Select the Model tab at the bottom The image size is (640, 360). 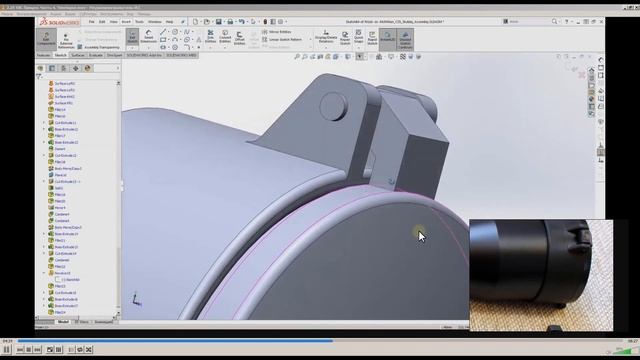tap(63, 322)
